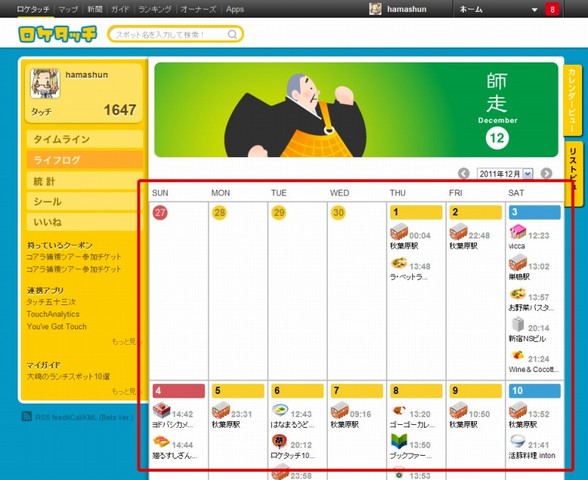Click date header 4 on Sunday
Screen dimensions: 588x480
click(179, 391)
